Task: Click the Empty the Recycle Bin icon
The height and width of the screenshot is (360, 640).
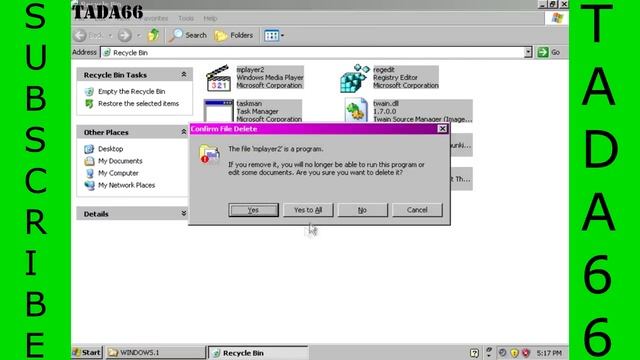Action: 89,91
